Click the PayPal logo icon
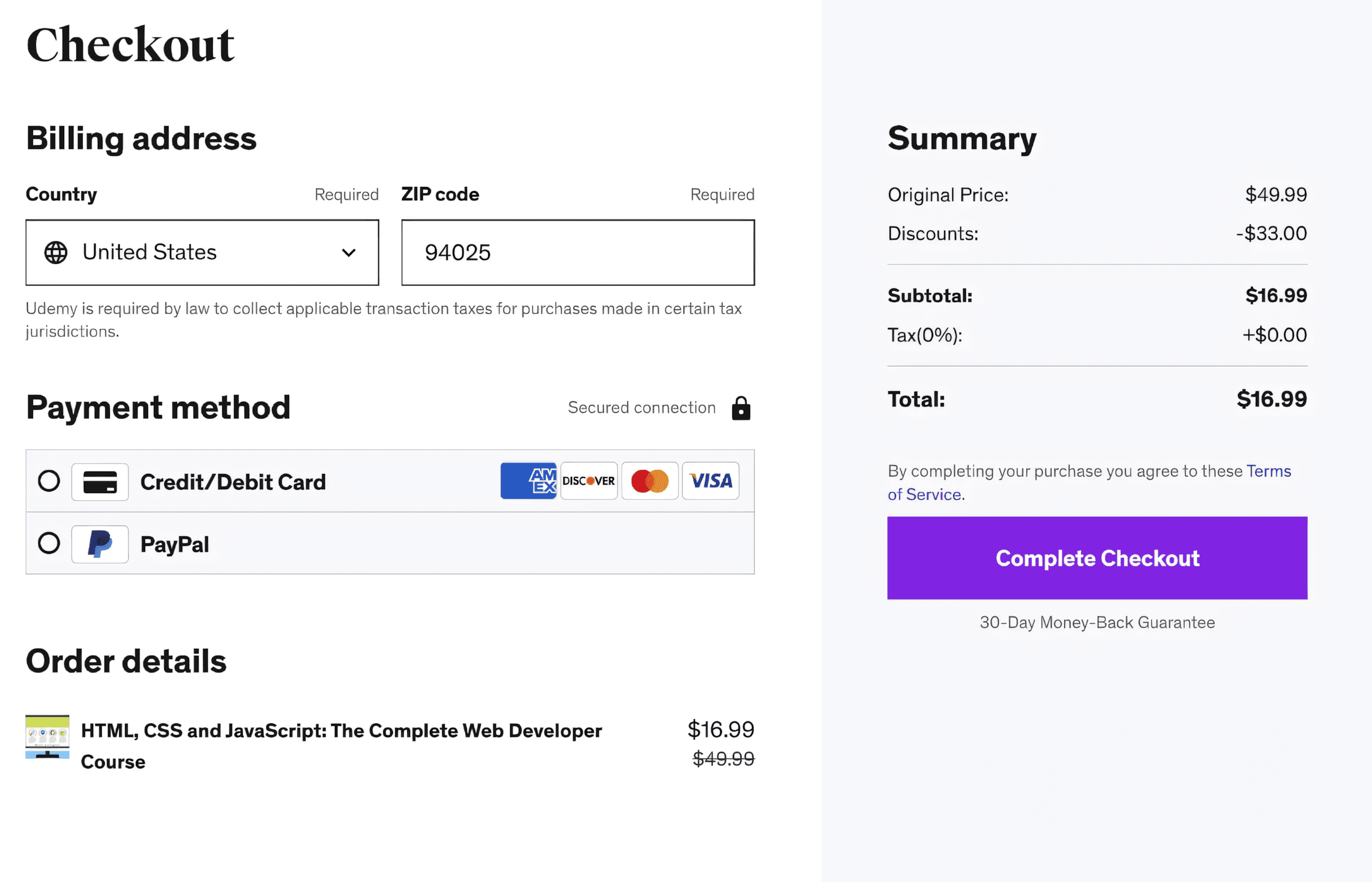 [100, 545]
